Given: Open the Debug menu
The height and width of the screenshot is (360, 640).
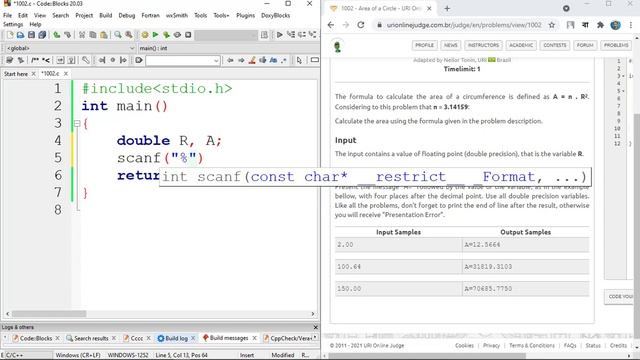Looking at the screenshot, I should coord(127,16).
